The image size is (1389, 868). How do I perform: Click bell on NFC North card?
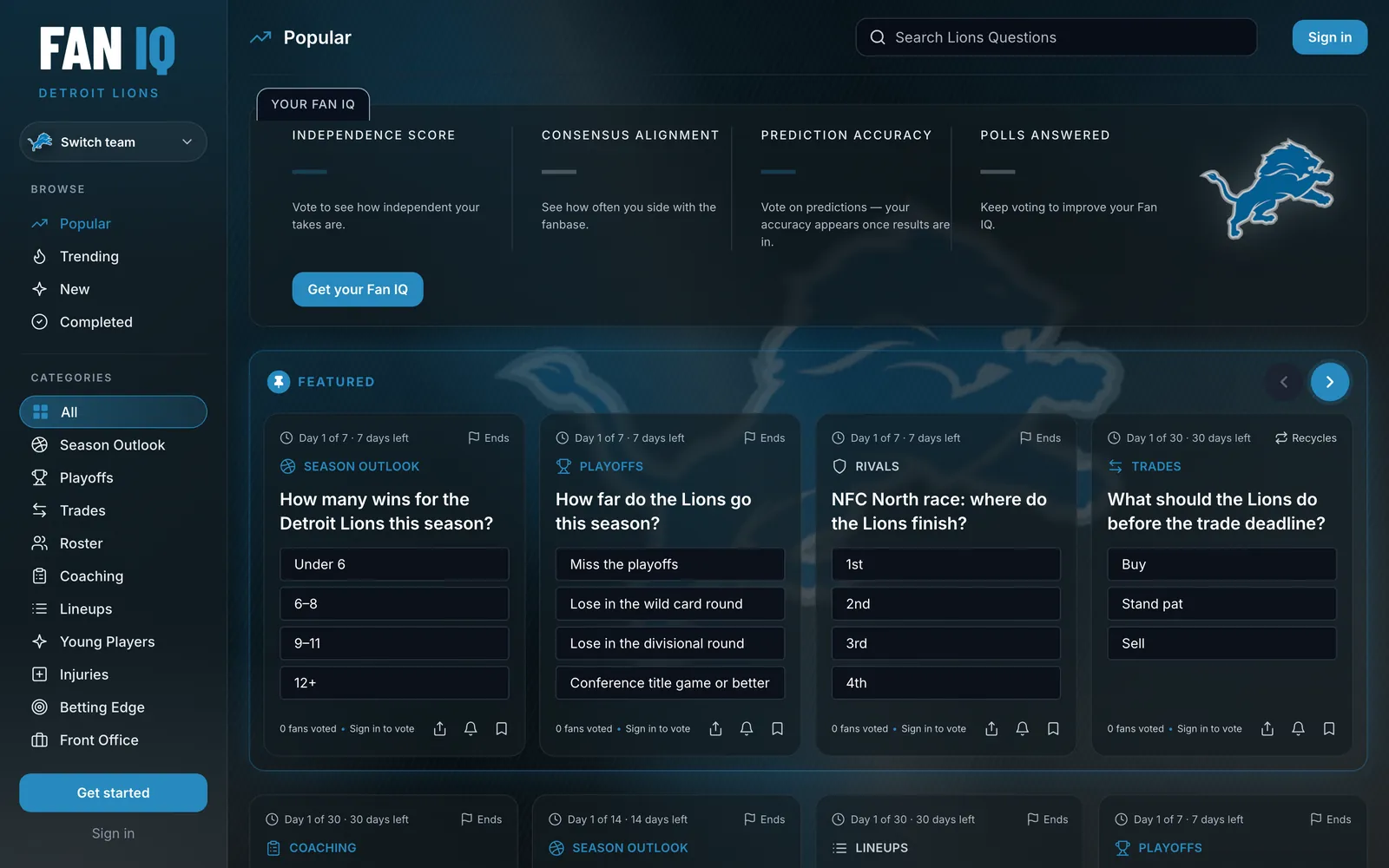(x=1023, y=728)
